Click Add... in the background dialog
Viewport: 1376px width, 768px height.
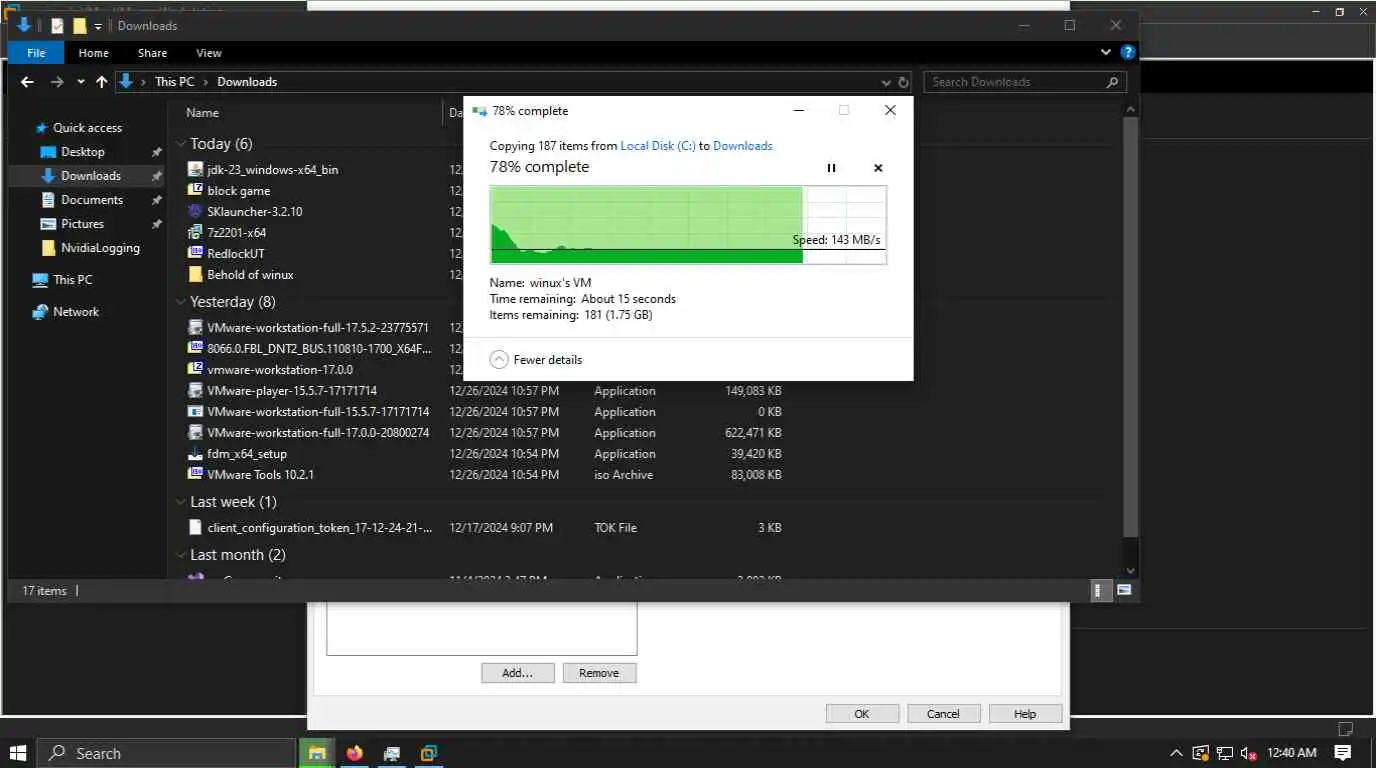pos(517,673)
